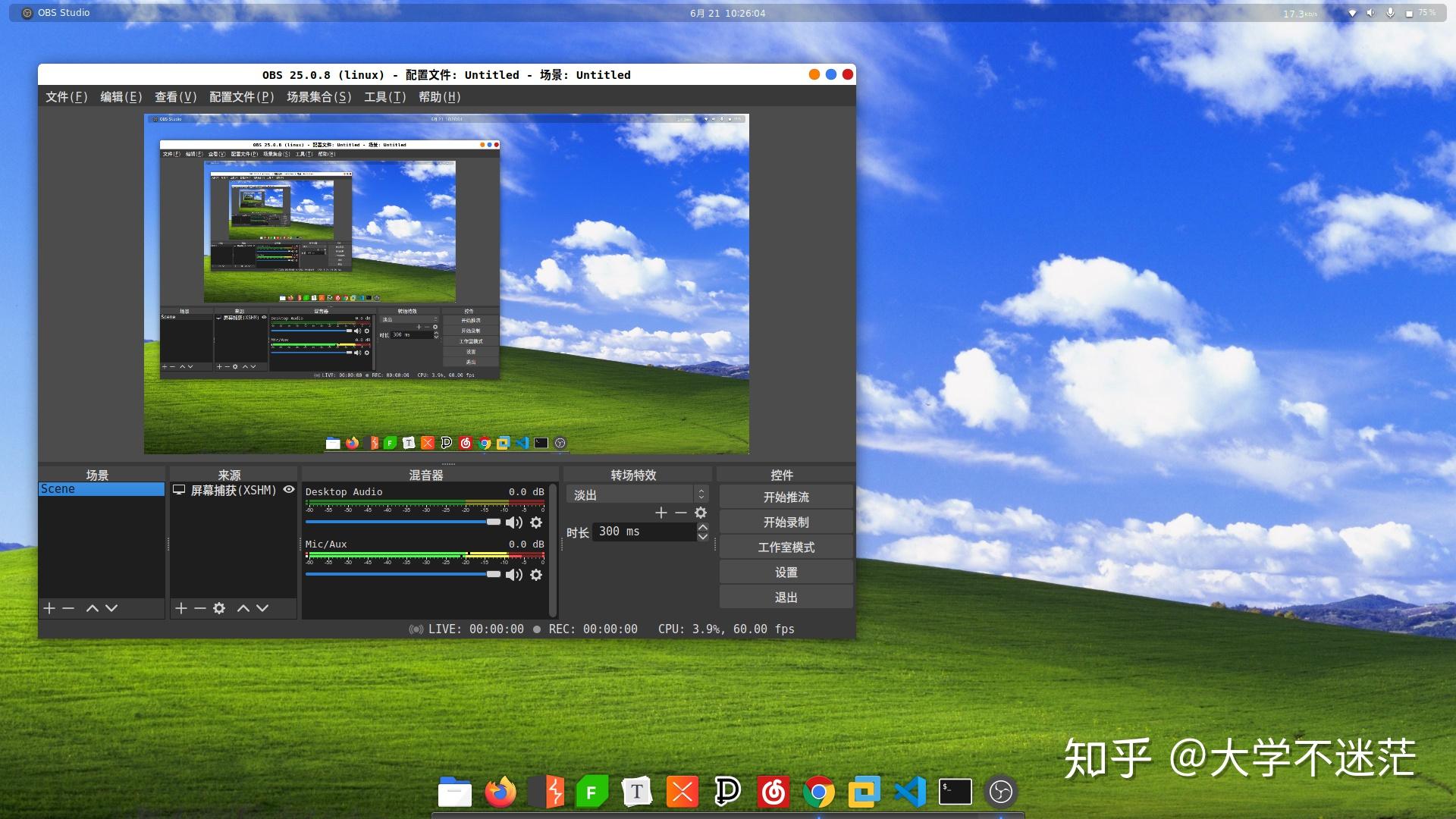Open the 文件 (File) menu
The width and height of the screenshot is (1456, 819).
(65, 97)
